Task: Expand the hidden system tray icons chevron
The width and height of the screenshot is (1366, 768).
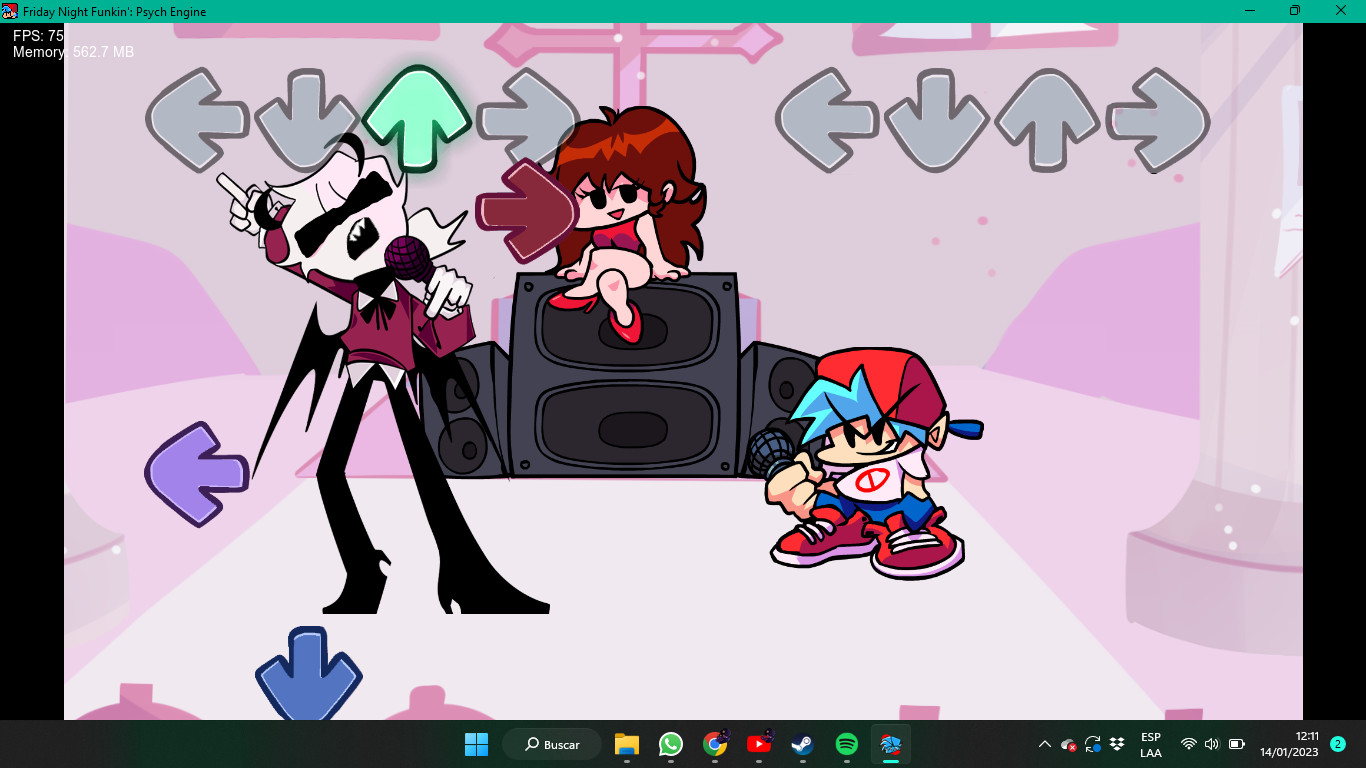Action: pyautogui.click(x=1045, y=744)
